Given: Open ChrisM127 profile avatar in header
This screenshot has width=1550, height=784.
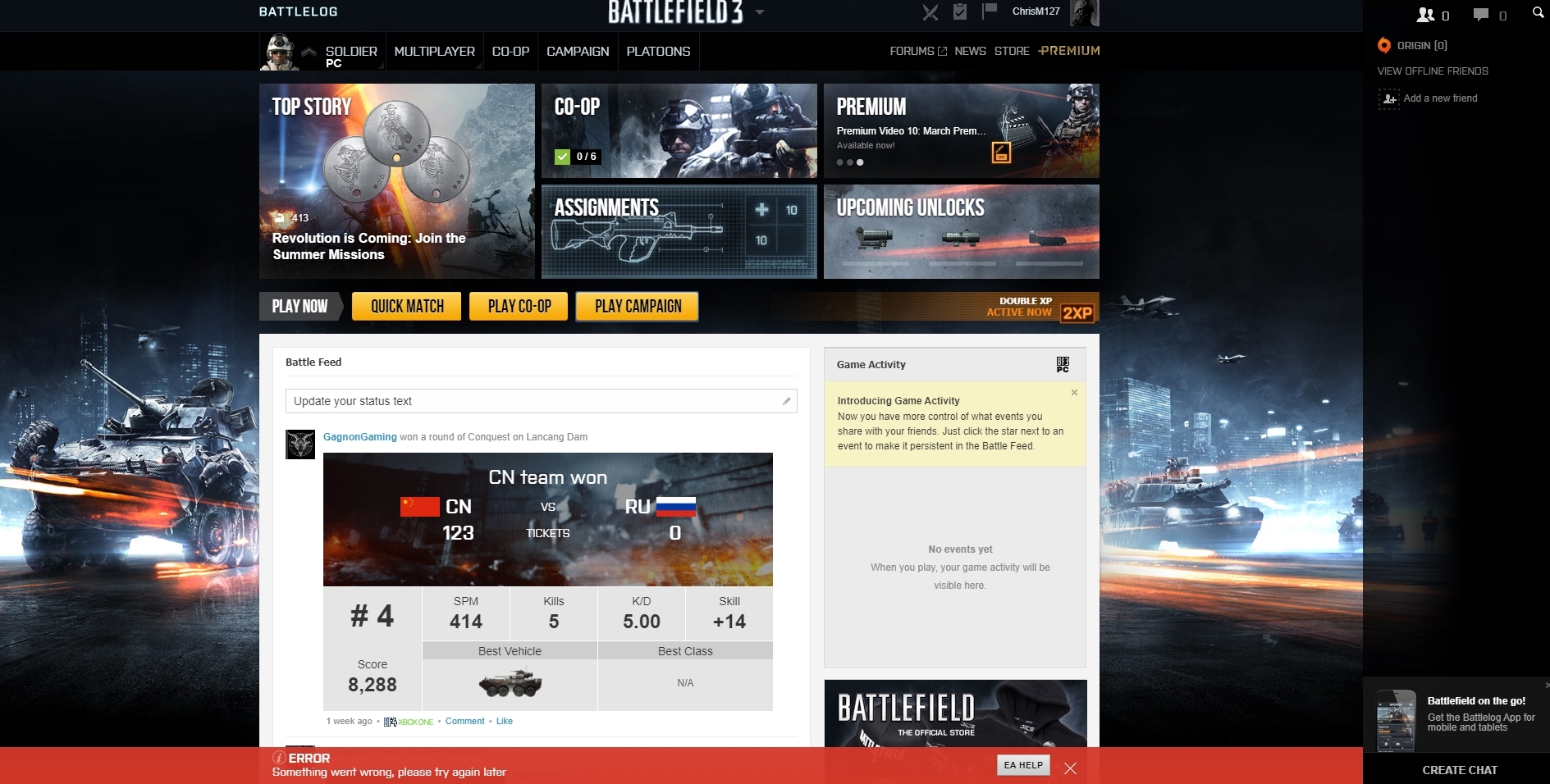Looking at the screenshot, I should [1086, 12].
